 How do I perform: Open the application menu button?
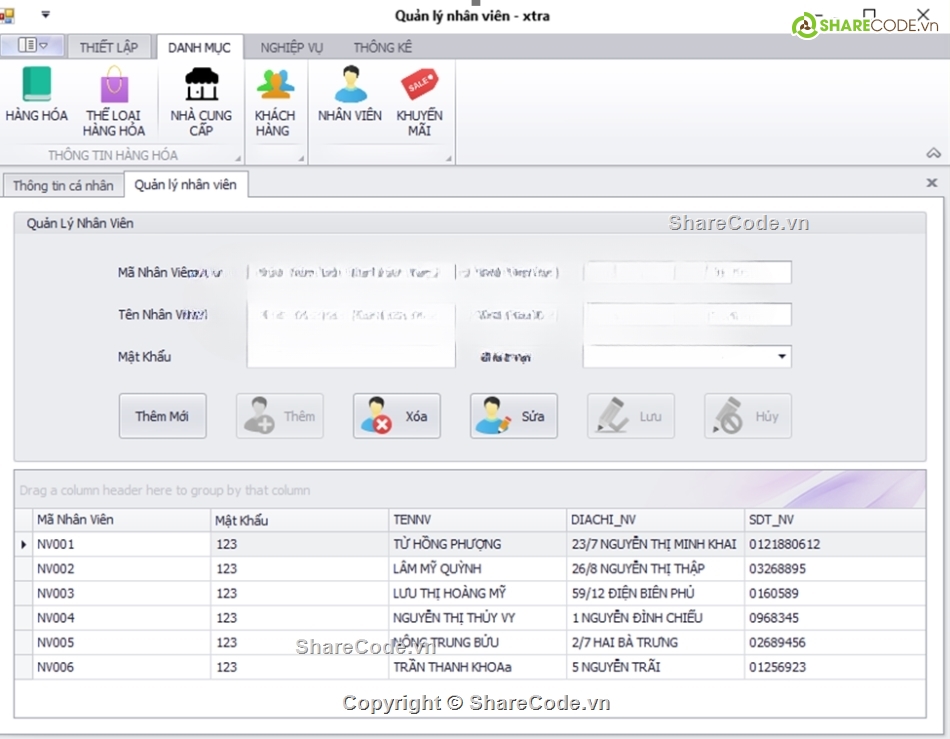[x=32, y=45]
